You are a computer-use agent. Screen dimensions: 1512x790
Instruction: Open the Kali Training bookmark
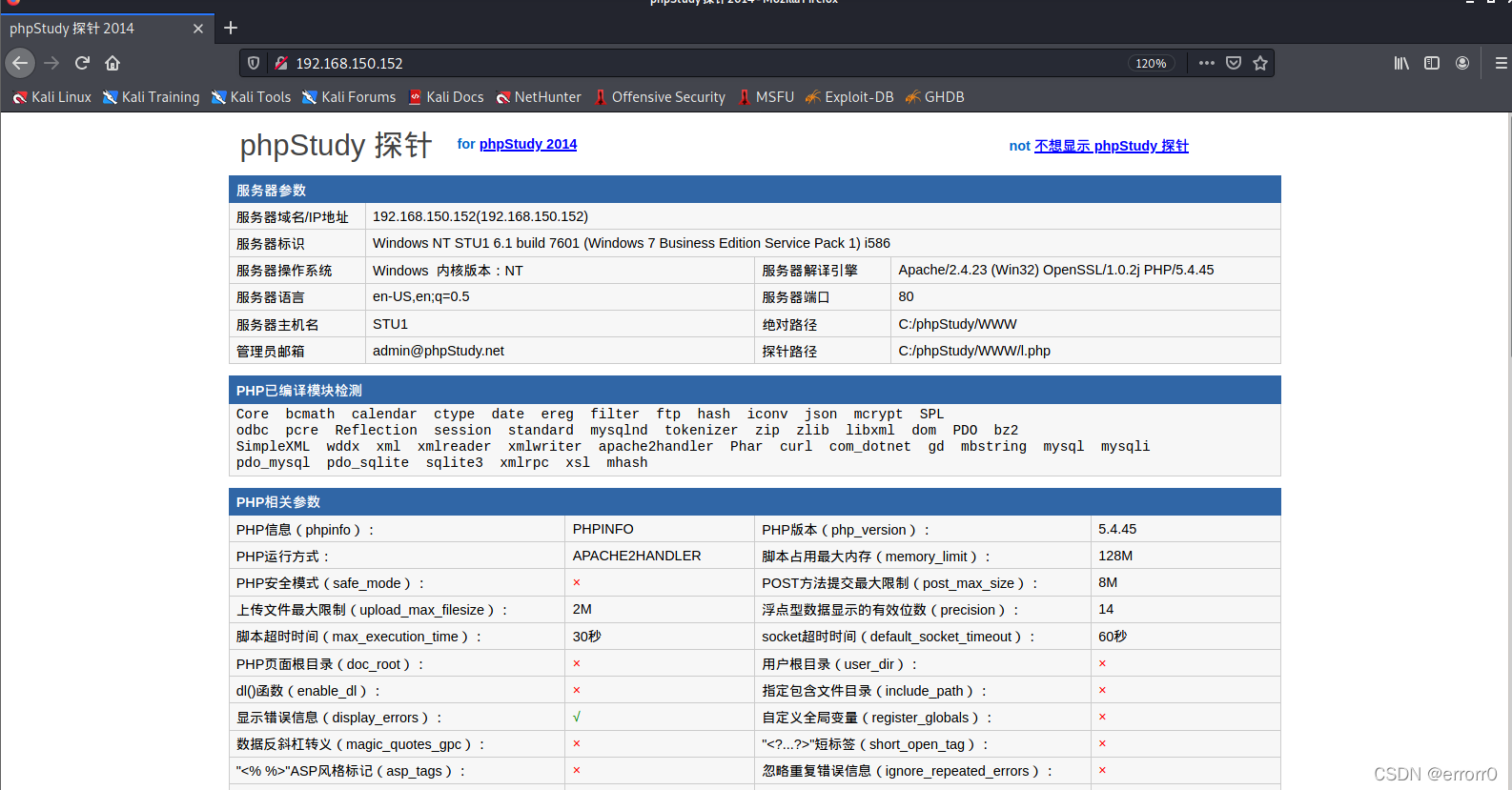(x=152, y=97)
